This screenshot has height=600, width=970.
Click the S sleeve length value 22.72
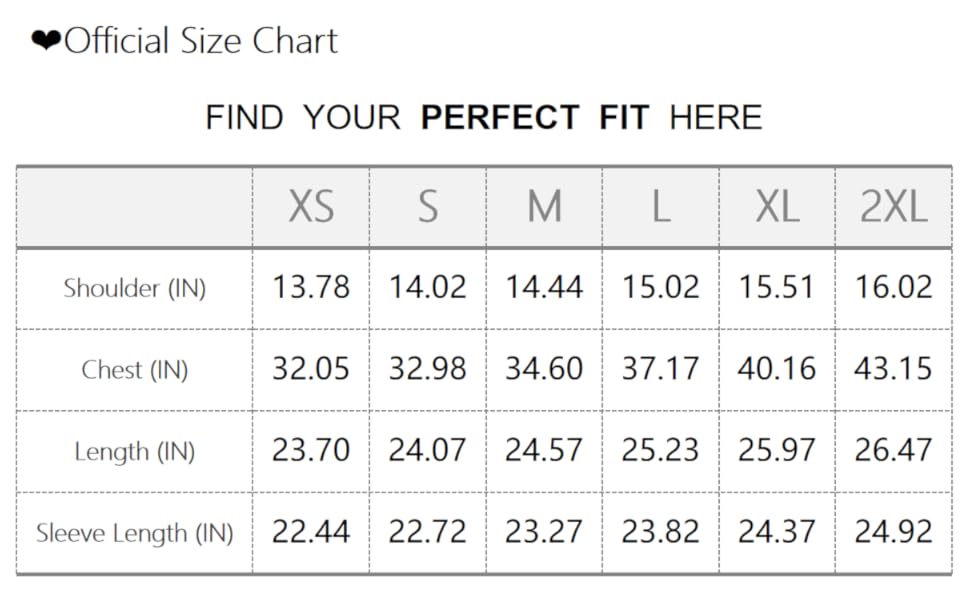(428, 532)
